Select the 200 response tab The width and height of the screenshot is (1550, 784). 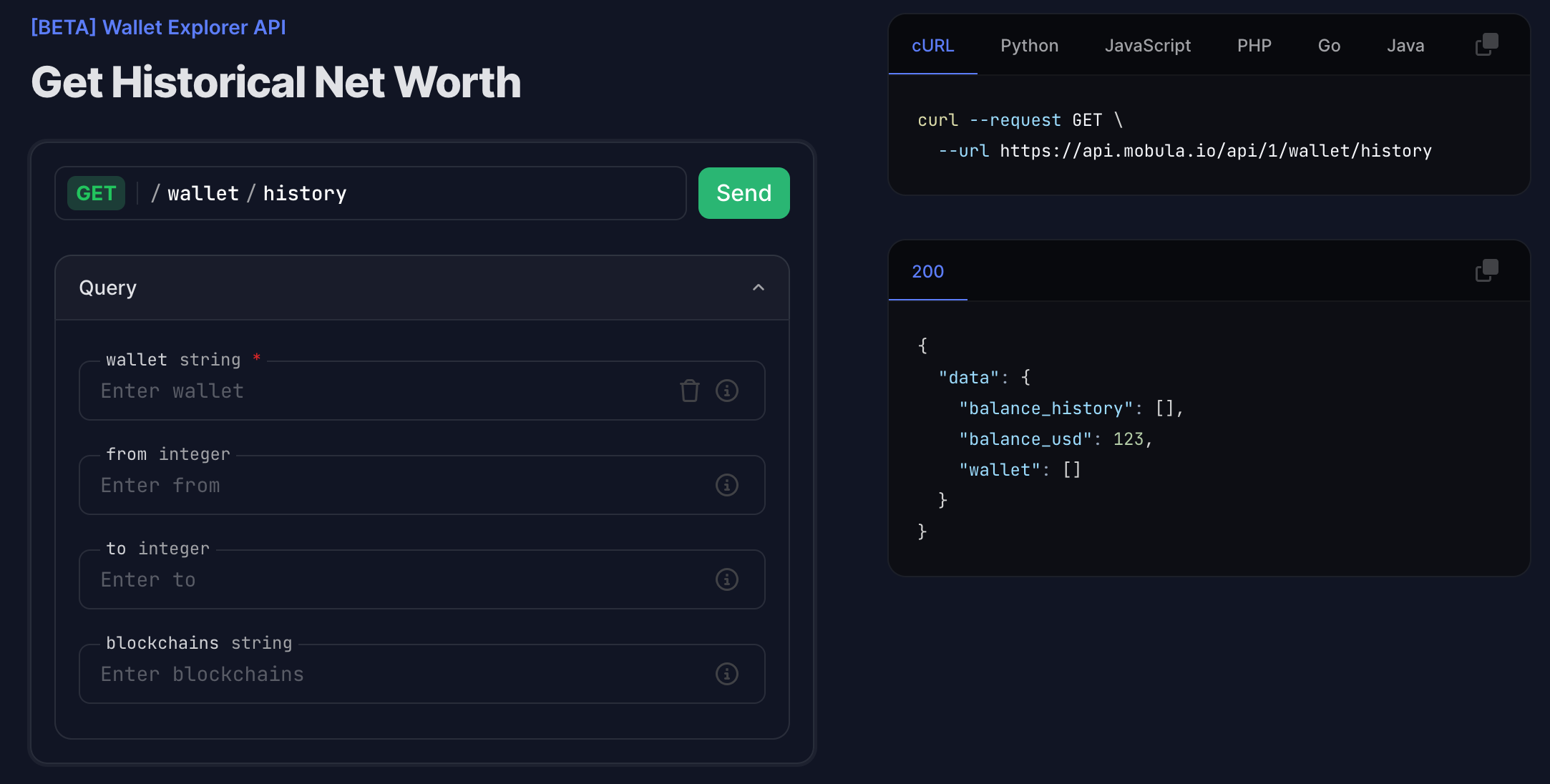[927, 272]
